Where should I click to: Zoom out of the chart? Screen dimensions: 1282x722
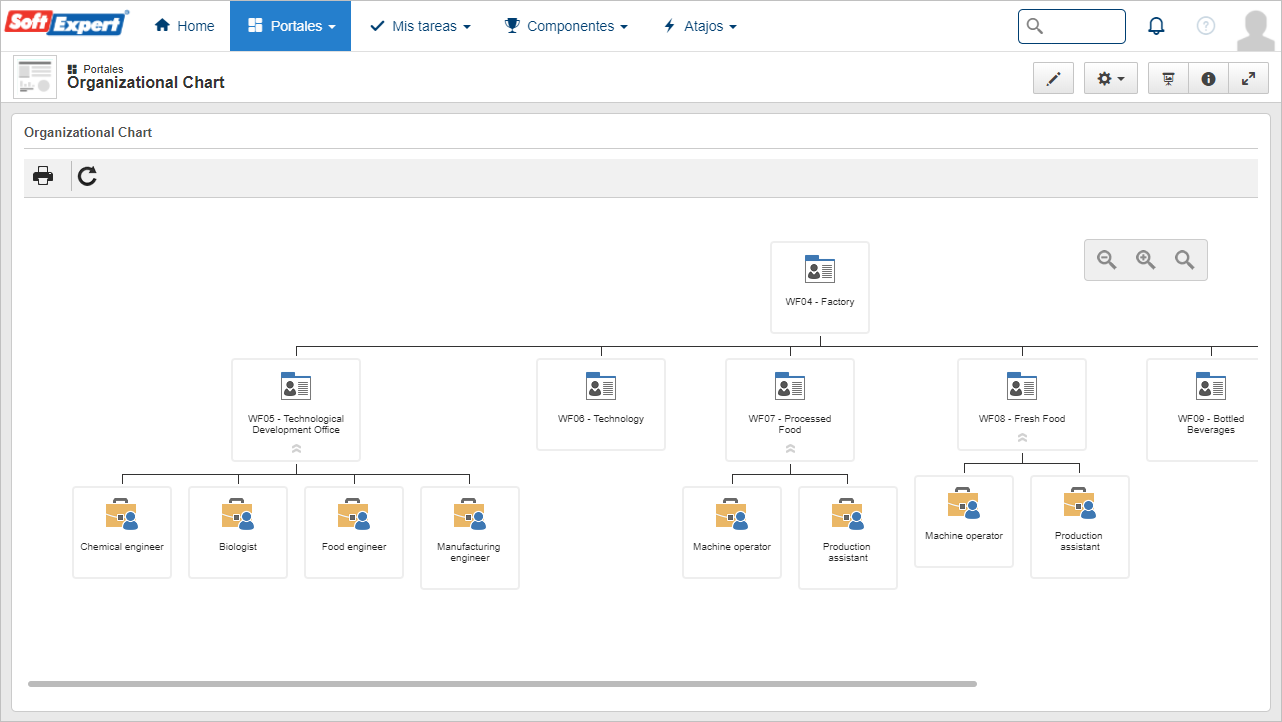click(x=1107, y=260)
